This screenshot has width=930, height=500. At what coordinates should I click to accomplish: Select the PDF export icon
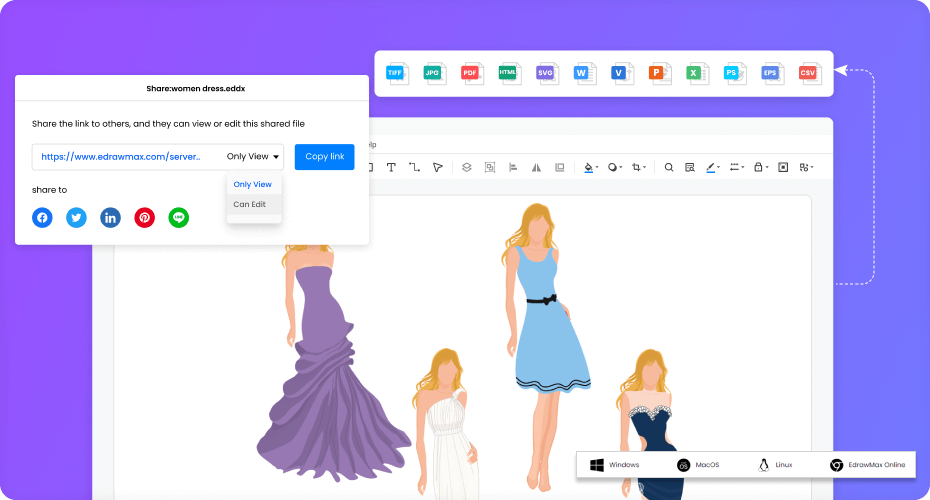pos(472,74)
